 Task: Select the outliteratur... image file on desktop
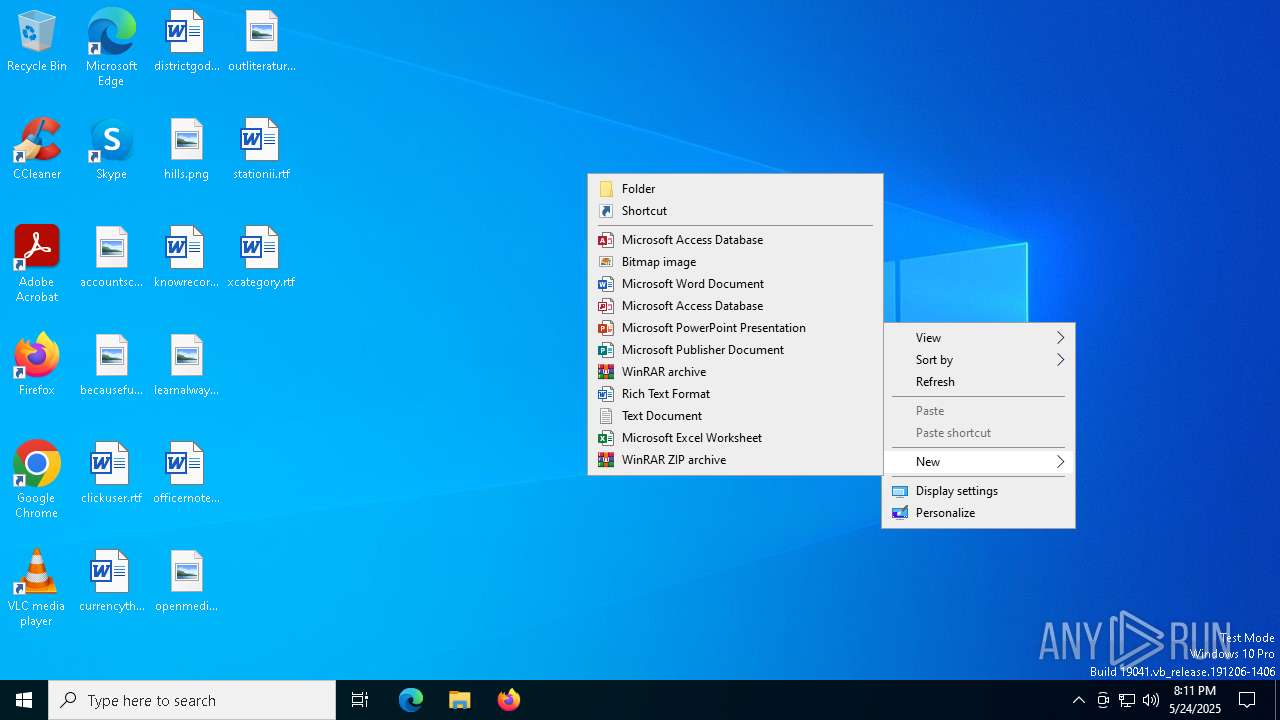coord(261,42)
